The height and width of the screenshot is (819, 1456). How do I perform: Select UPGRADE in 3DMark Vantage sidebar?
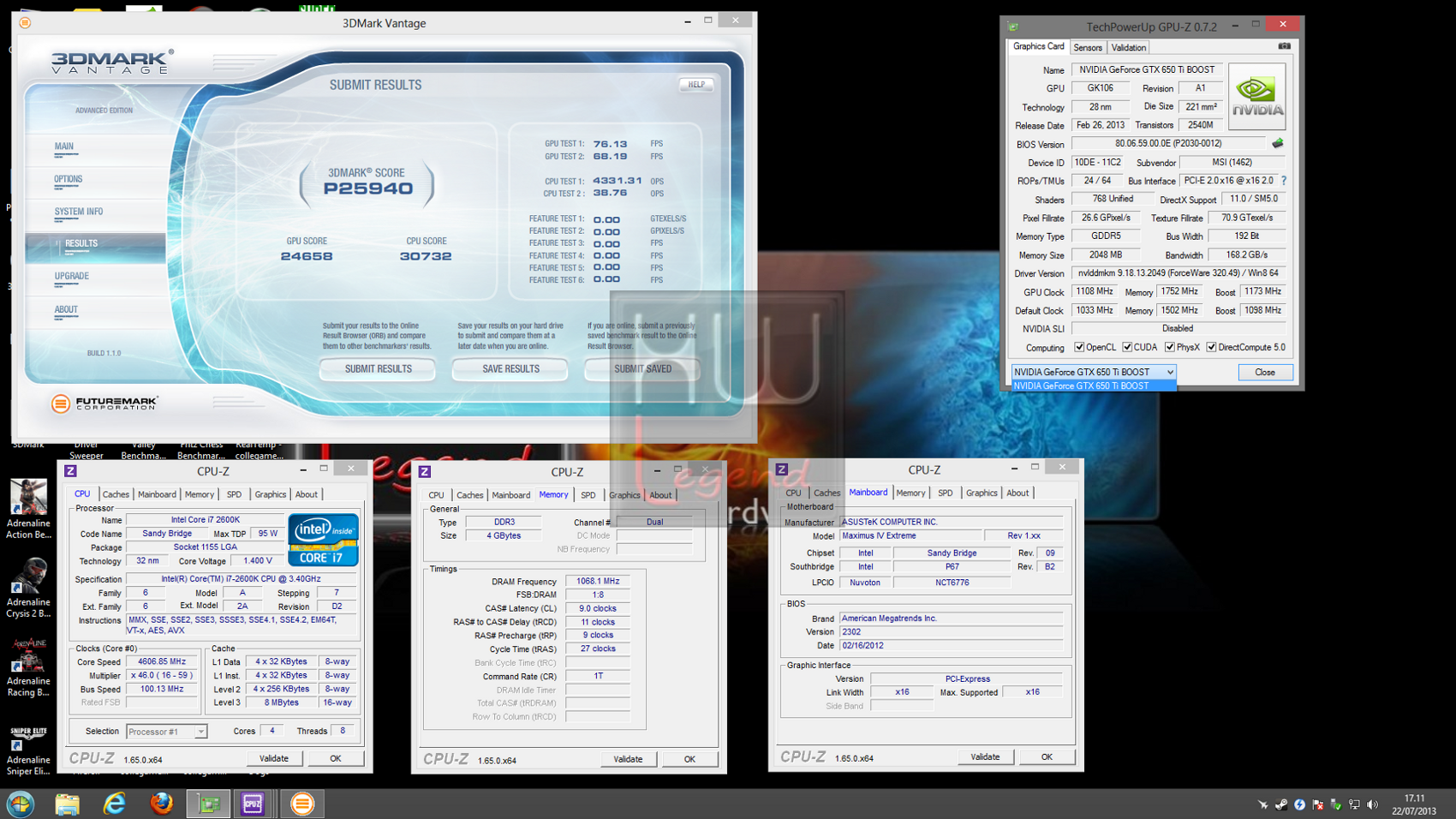(72, 276)
